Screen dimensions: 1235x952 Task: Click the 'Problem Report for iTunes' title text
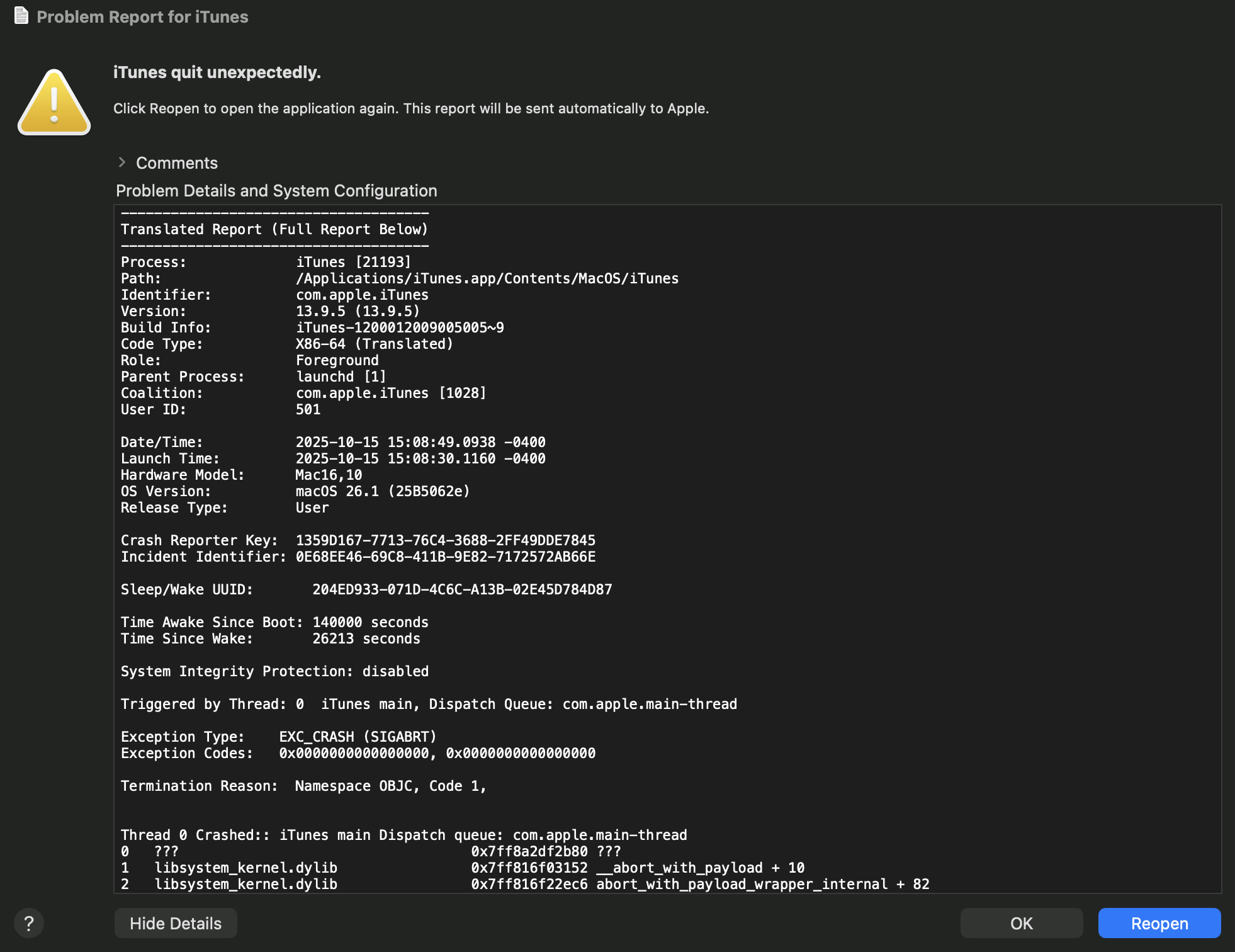(x=142, y=17)
